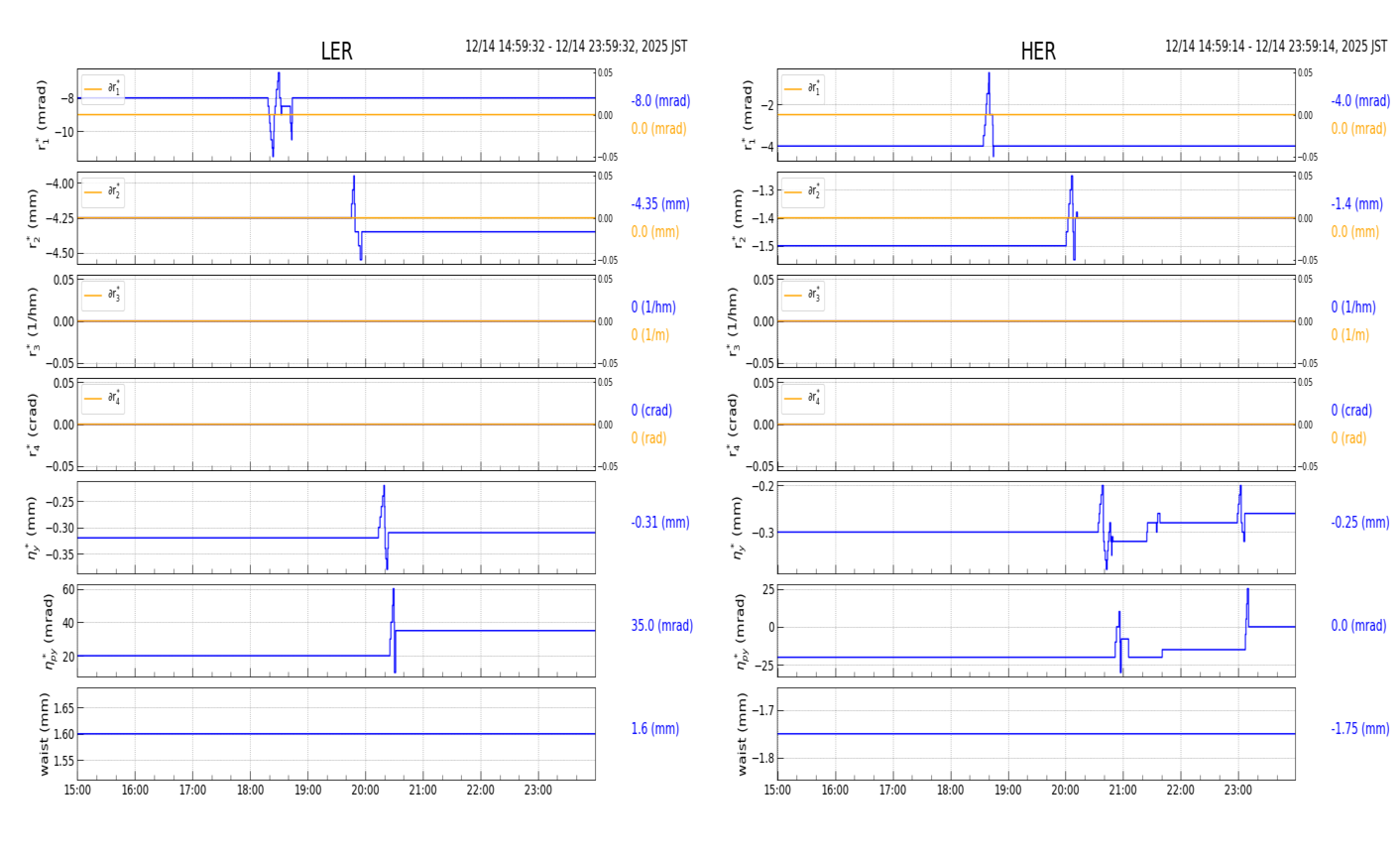Click the -0.25 (mm) value in HER

(1359, 523)
